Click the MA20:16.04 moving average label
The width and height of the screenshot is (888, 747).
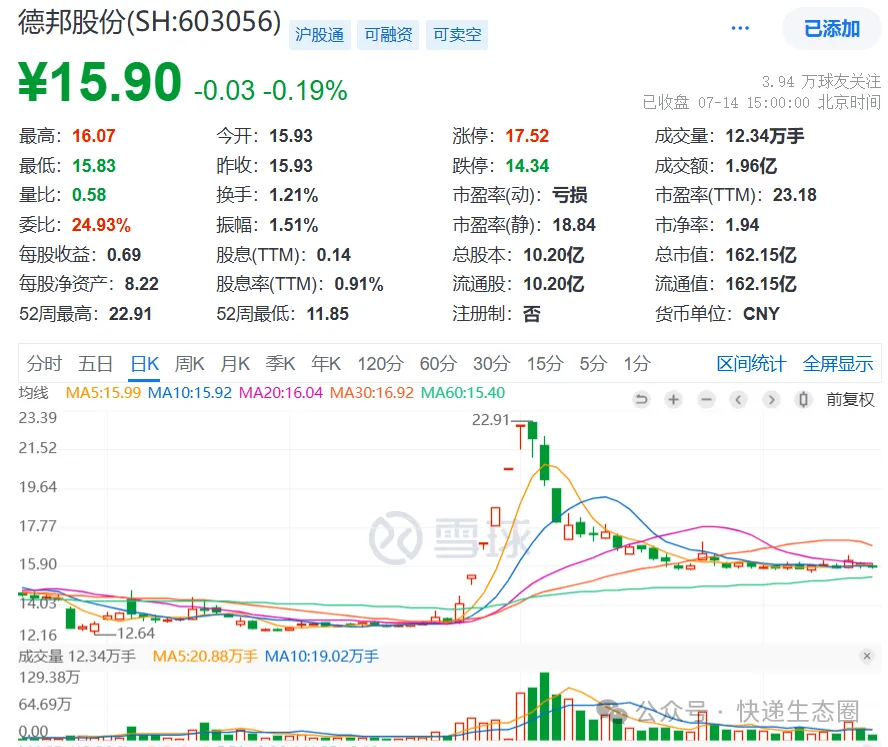click(x=281, y=392)
